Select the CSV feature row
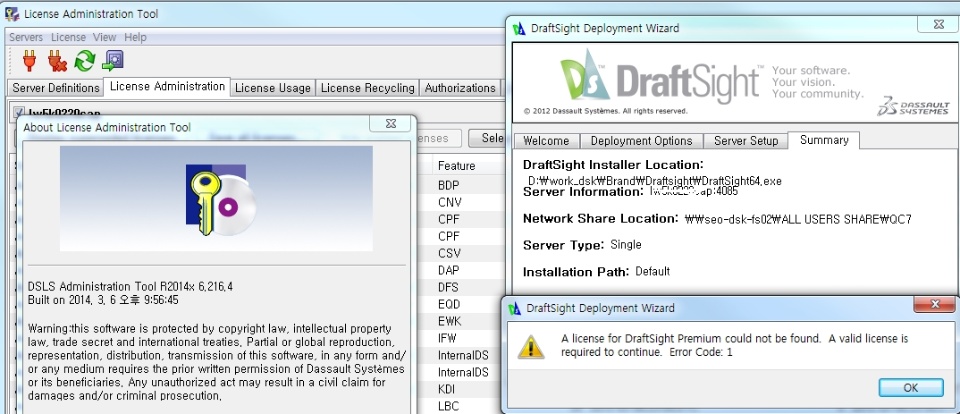 (x=449, y=253)
